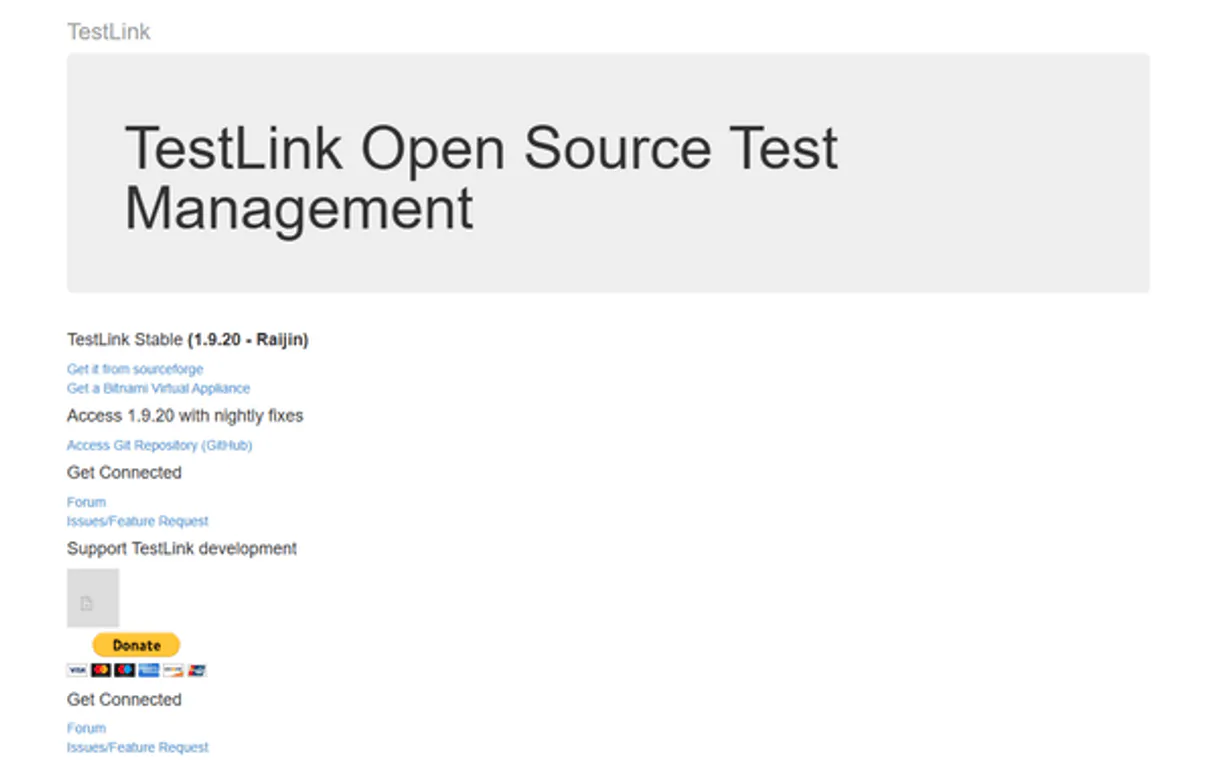1216x760 pixels.
Task: Click the Mastercard payment icon
Action: [100, 670]
